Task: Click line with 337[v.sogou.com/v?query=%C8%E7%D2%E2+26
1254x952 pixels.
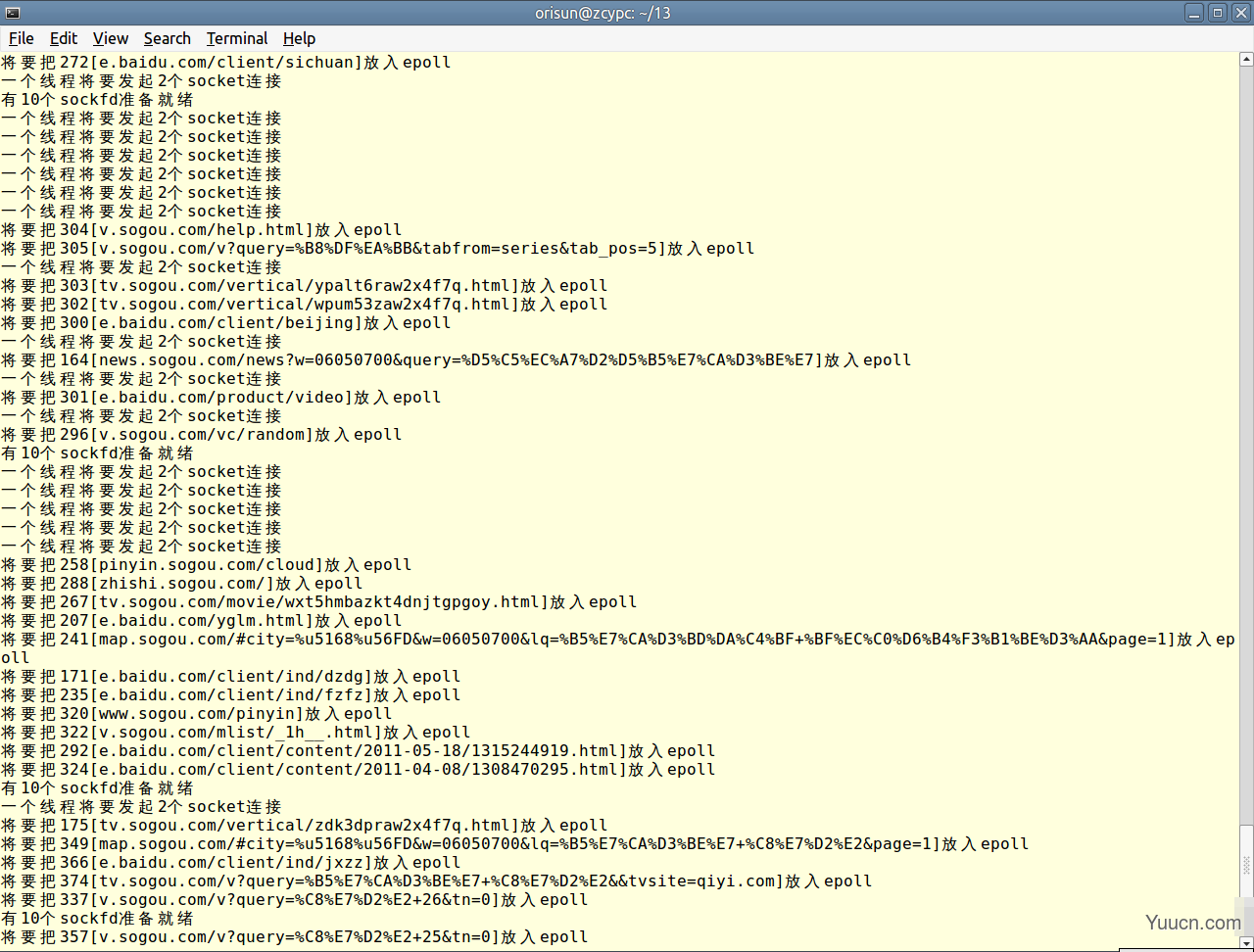Action: click(295, 900)
